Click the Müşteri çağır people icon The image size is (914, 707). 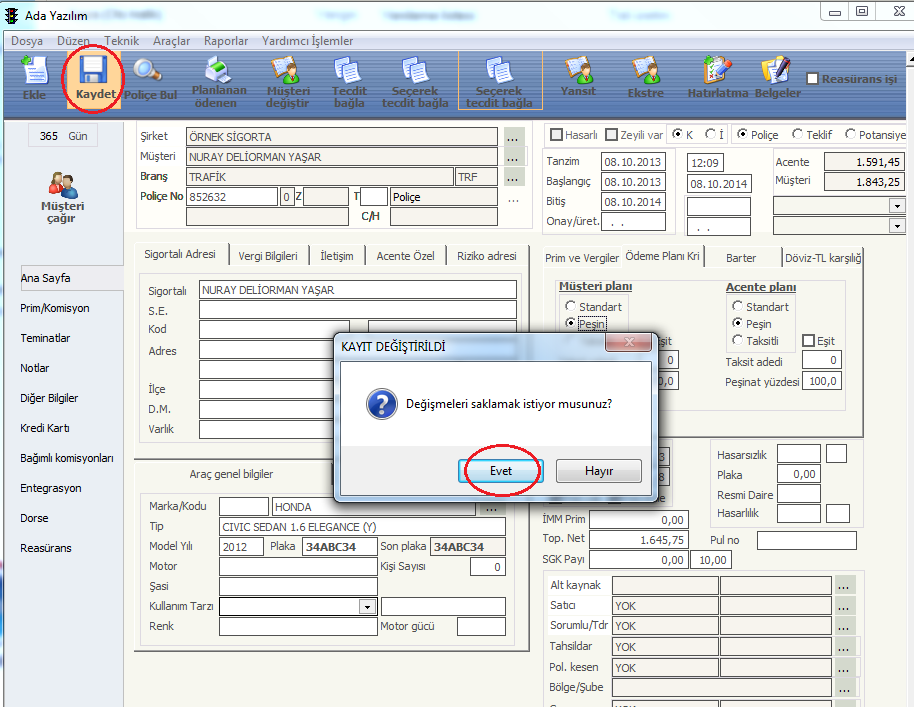click(x=61, y=186)
